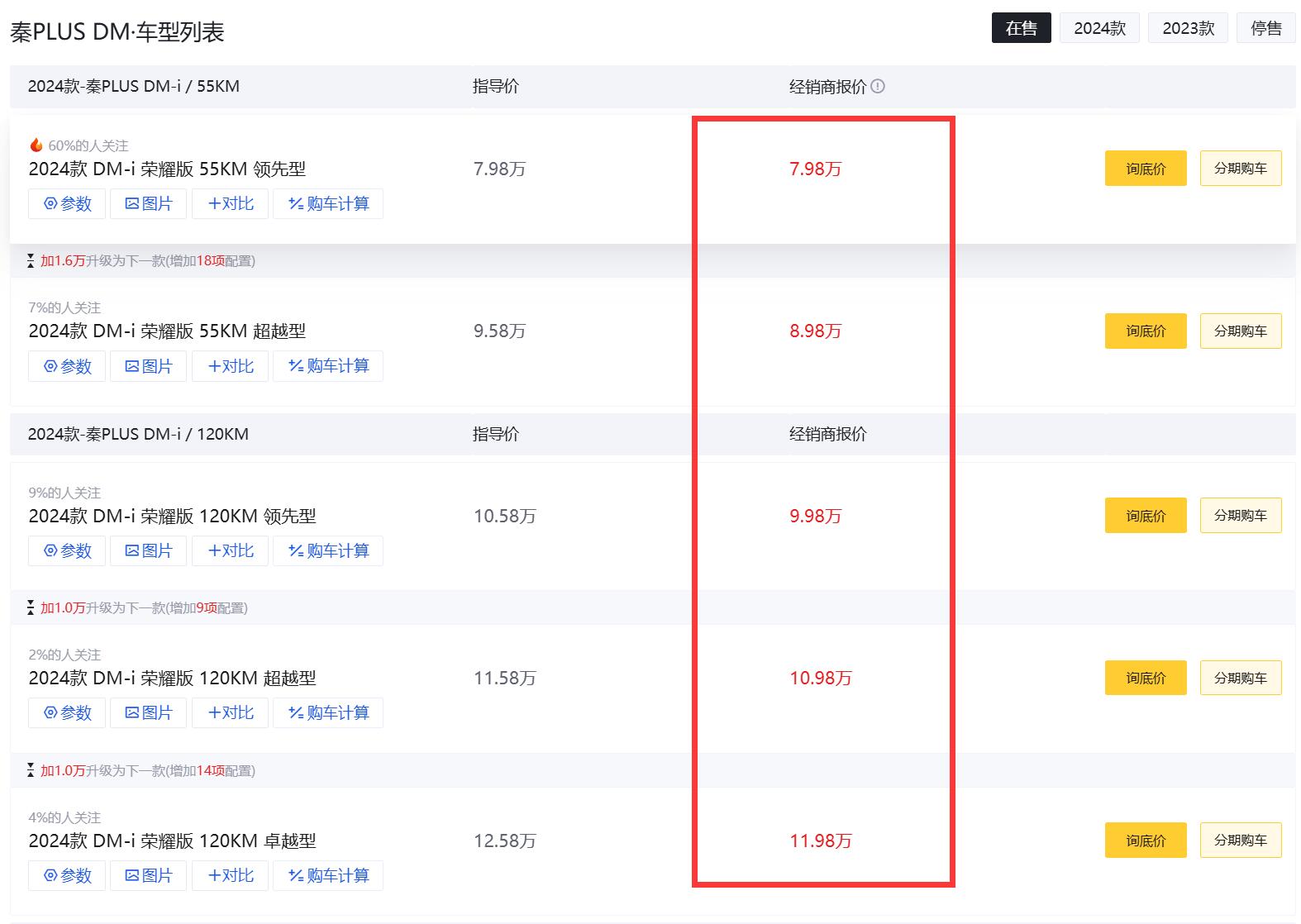Click info icon beside 经销商报价 header

878,86
